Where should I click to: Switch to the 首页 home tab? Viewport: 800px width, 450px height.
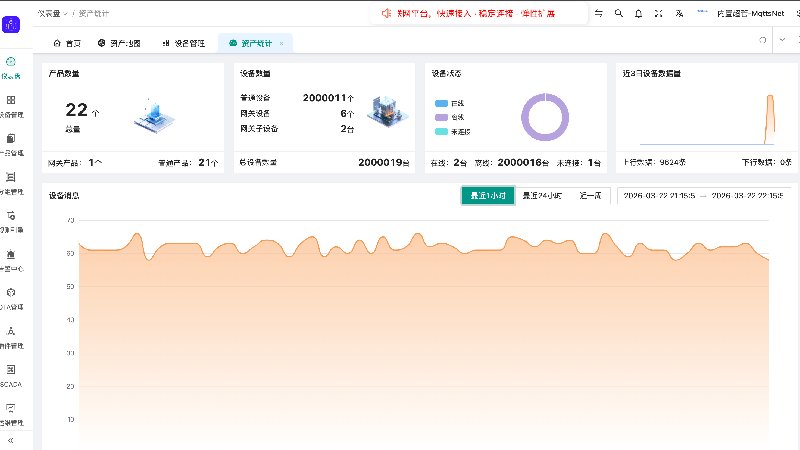(x=67, y=43)
